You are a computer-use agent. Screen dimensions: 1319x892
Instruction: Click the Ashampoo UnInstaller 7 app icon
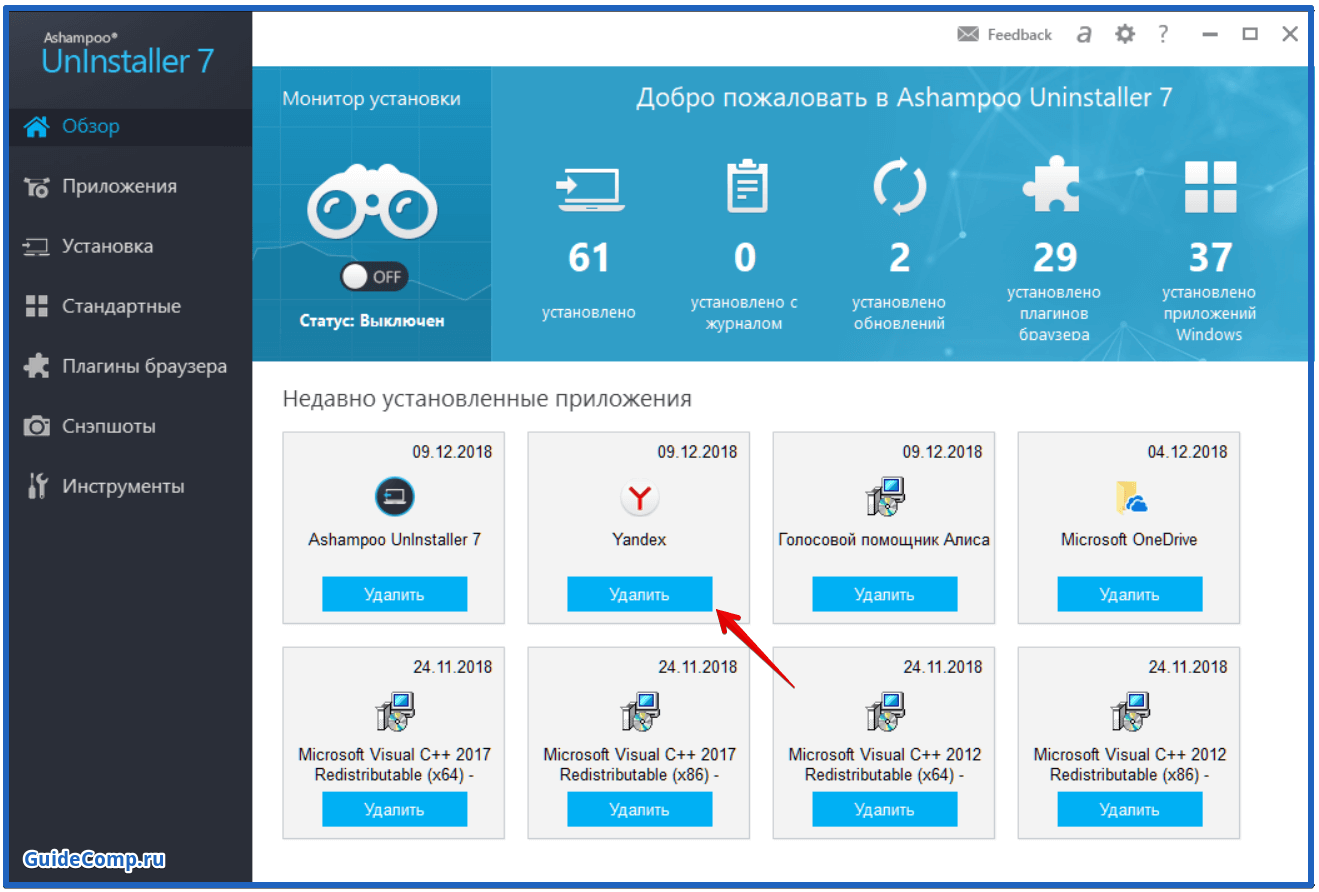click(394, 497)
